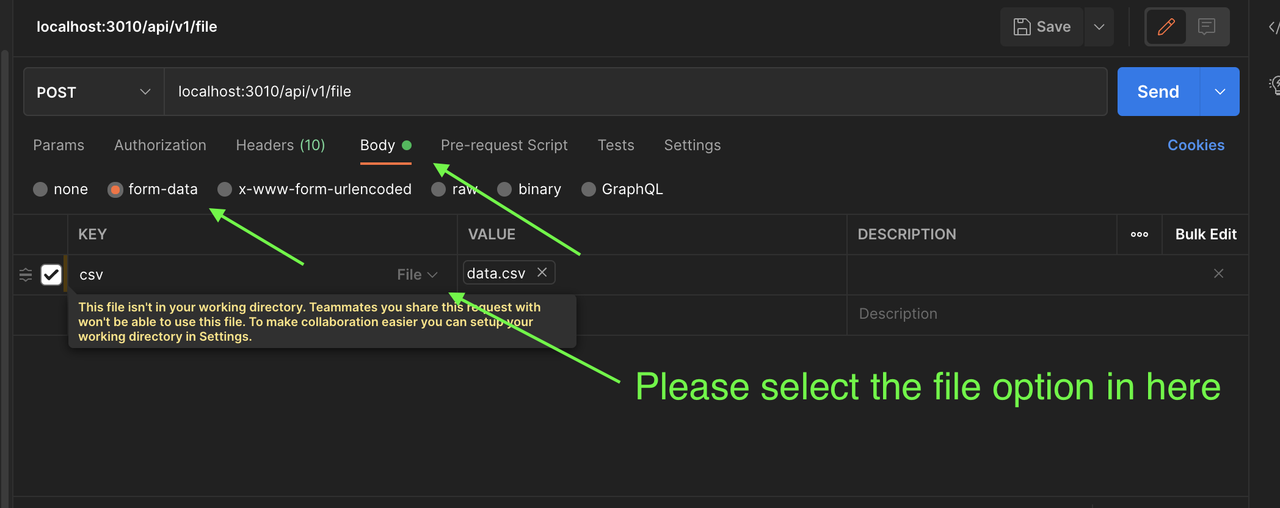Click the Save button

click(1041, 27)
